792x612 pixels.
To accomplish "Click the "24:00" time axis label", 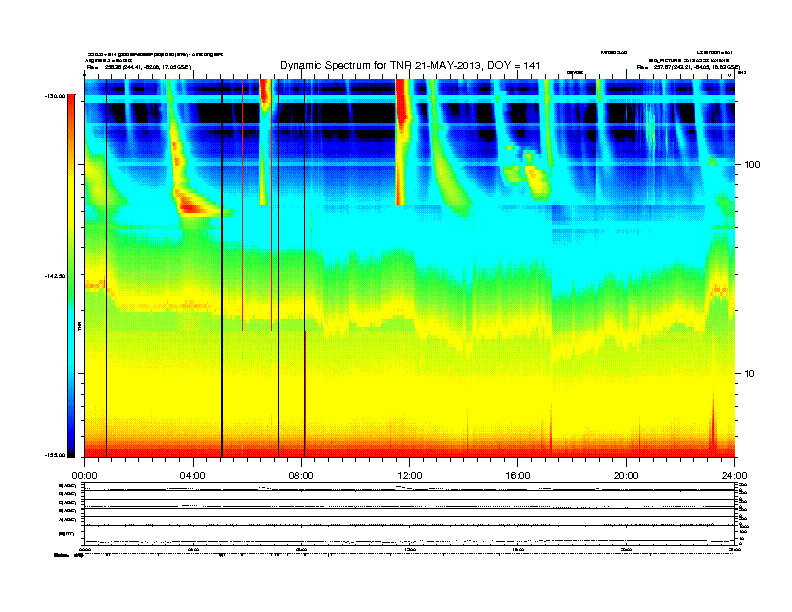I will coord(735,476).
